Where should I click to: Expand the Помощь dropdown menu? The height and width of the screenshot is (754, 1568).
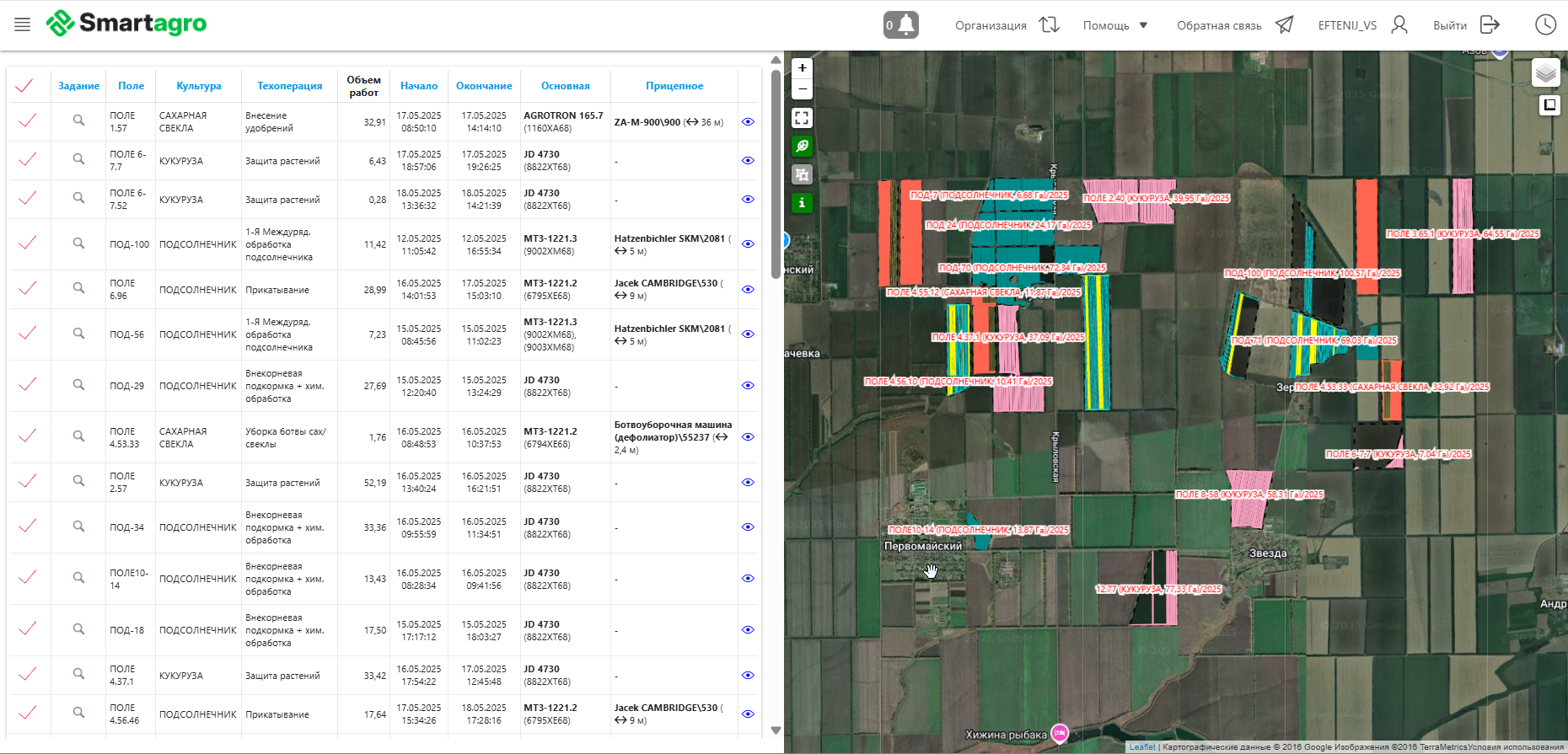pyautogui.click(x=1115, y=25)
